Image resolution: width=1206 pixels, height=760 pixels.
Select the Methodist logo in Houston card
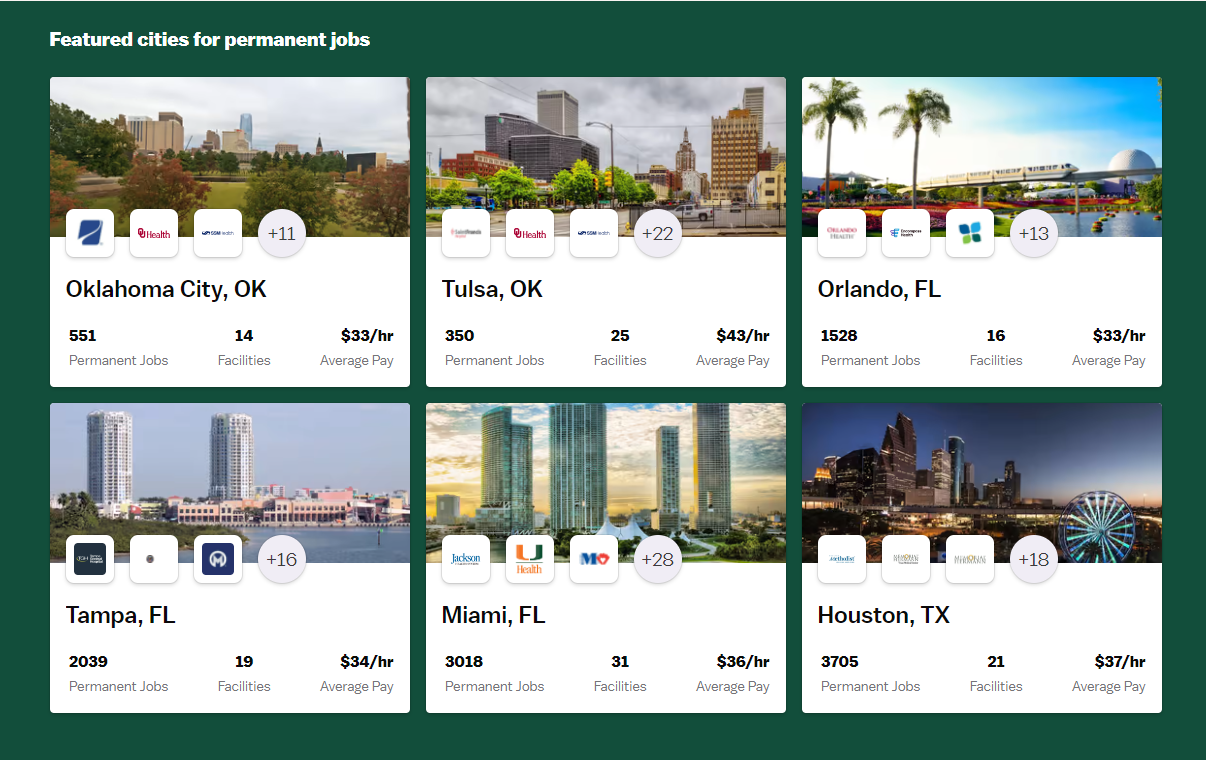(x=842, y=559)
